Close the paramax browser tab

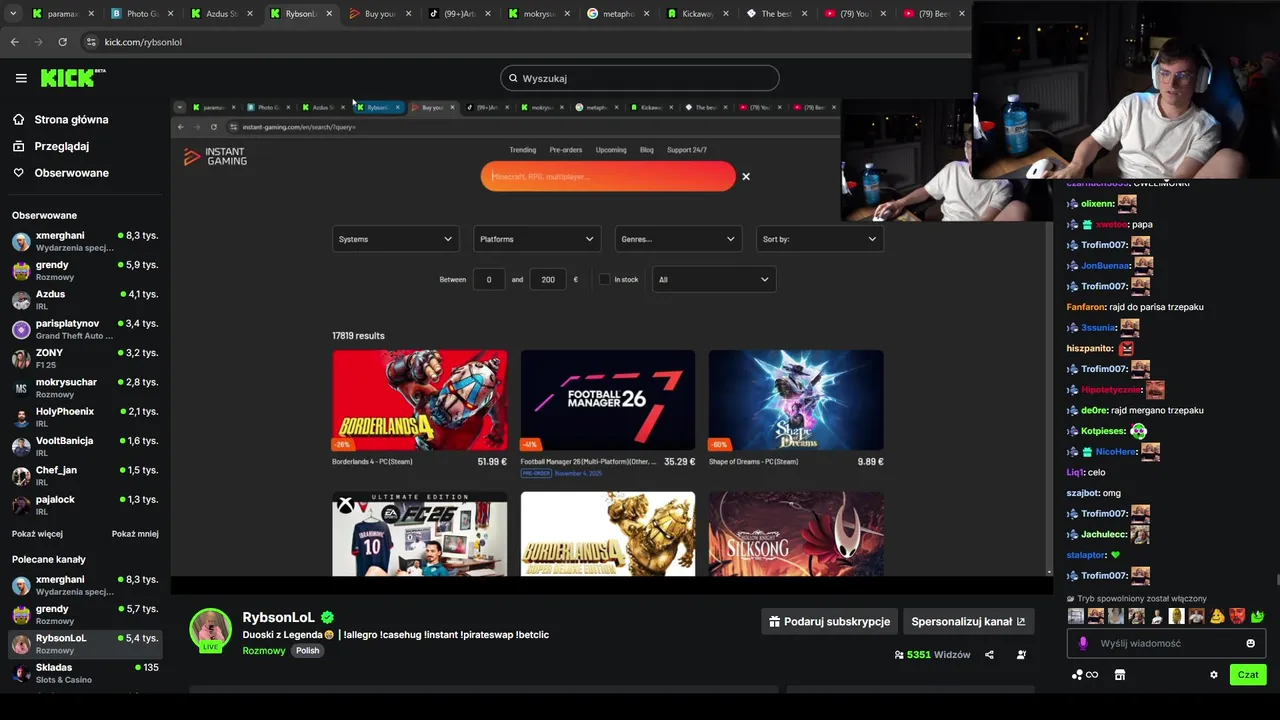pyautogui.click(x=91, y=14)
